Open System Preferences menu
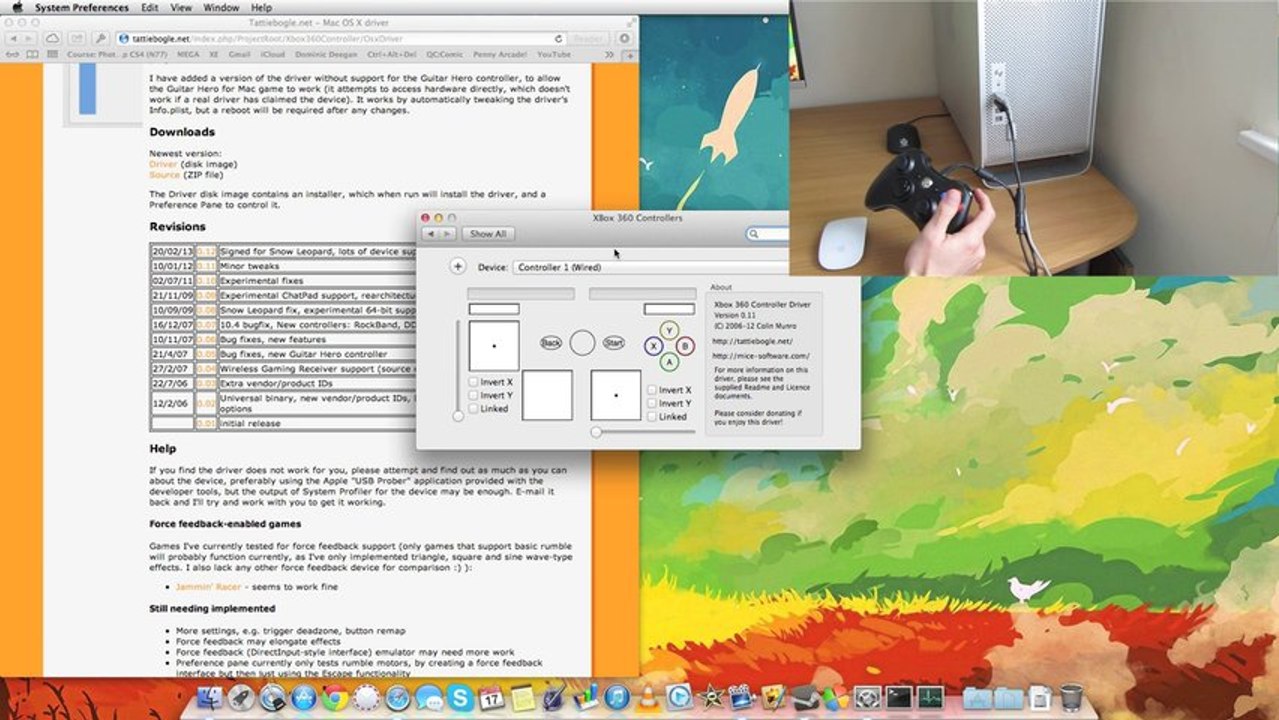This screenshot has width=1279, height=720. coord(82,7)
